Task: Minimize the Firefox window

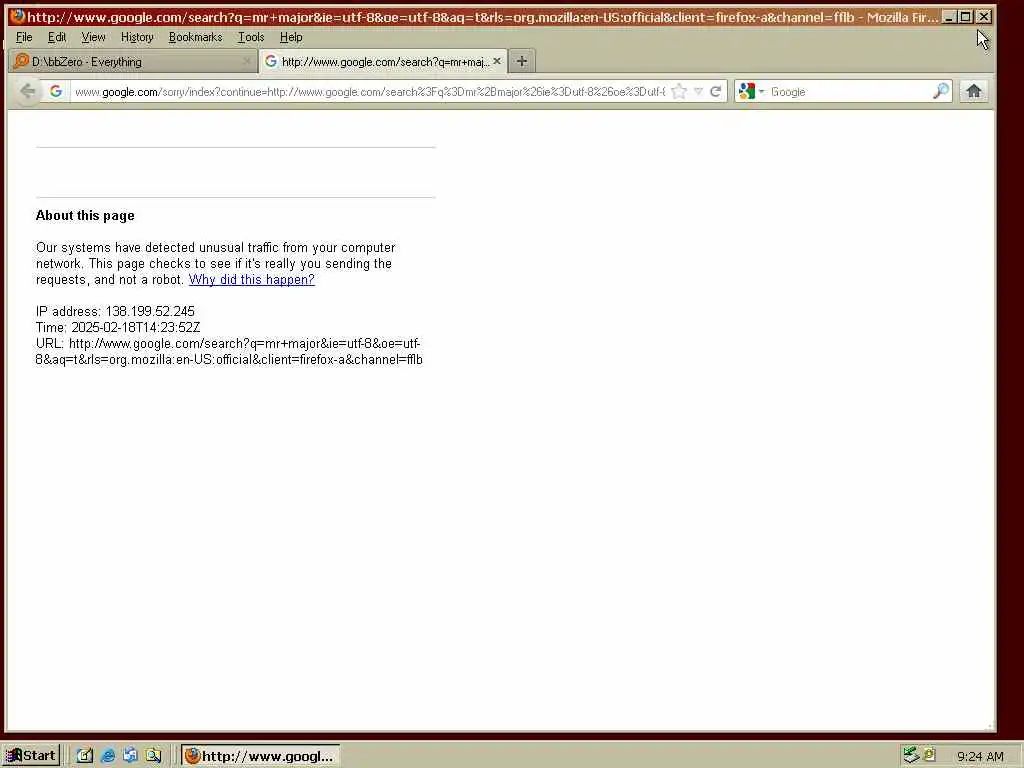Action: tap(949, 17)
